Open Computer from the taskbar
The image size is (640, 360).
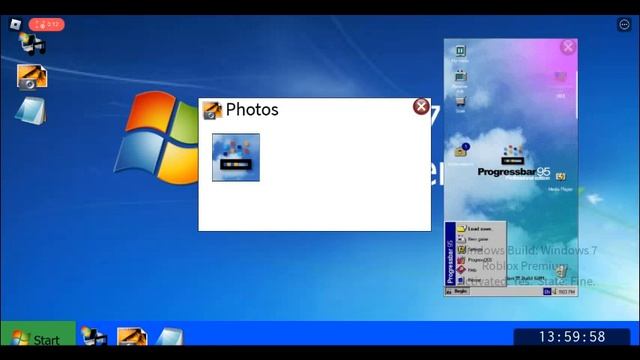pos(93,336)
